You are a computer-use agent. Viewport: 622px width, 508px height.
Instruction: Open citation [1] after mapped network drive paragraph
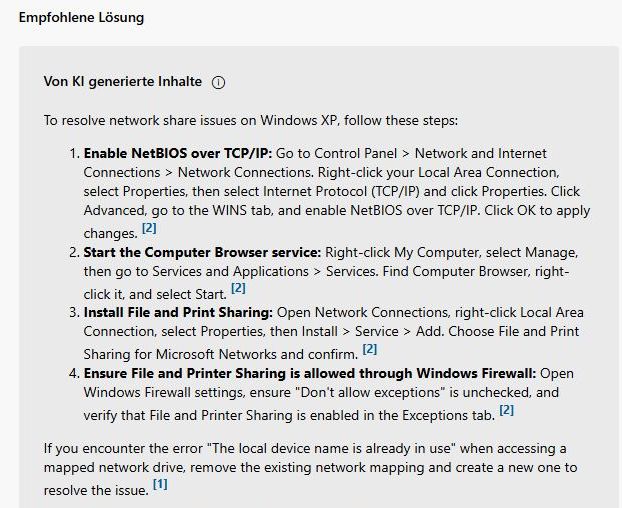coord(160,484)
